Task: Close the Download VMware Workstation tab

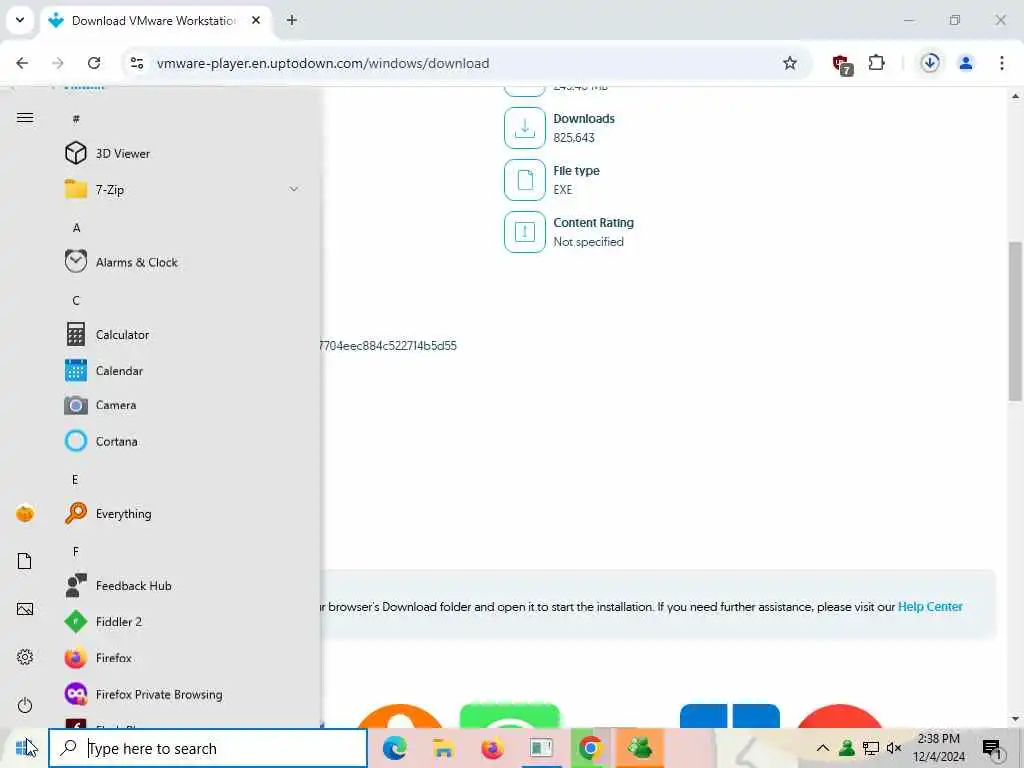Action: coord(256,20)
